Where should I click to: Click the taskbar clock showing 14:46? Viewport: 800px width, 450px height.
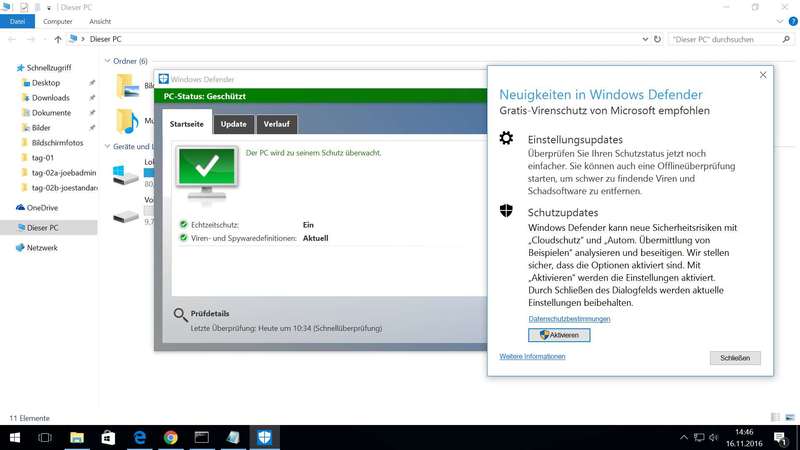tap(744, 438)
